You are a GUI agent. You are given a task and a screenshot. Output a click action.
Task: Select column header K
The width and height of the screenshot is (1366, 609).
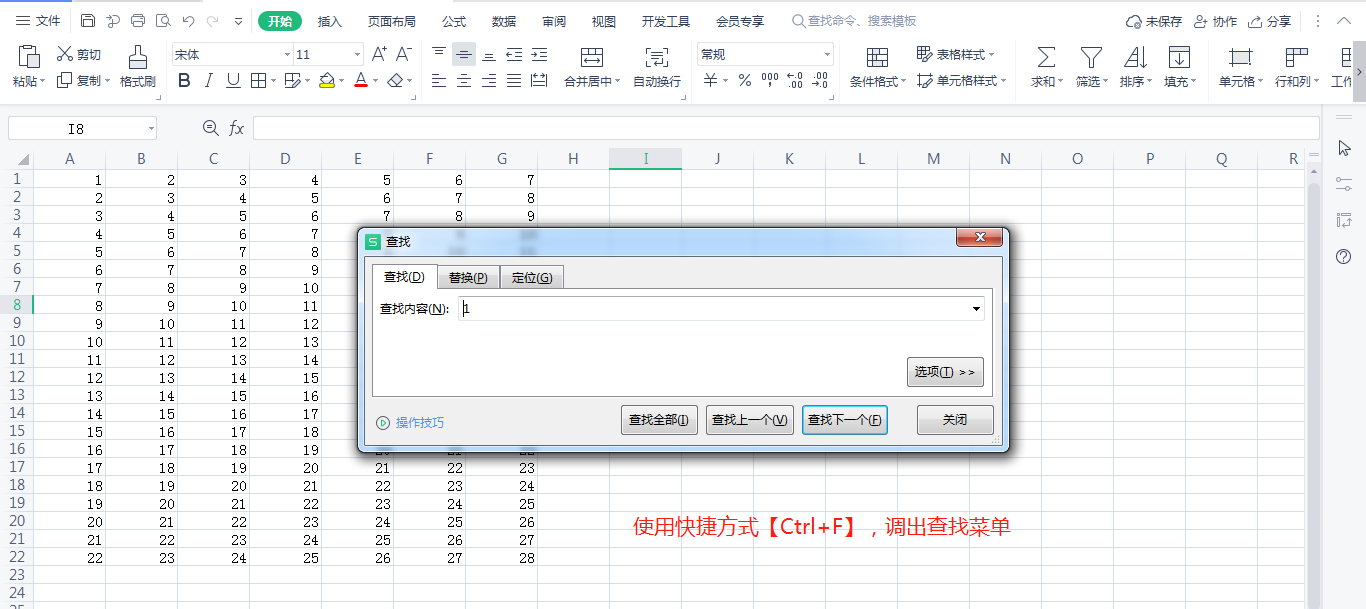[x=790, y=159]
